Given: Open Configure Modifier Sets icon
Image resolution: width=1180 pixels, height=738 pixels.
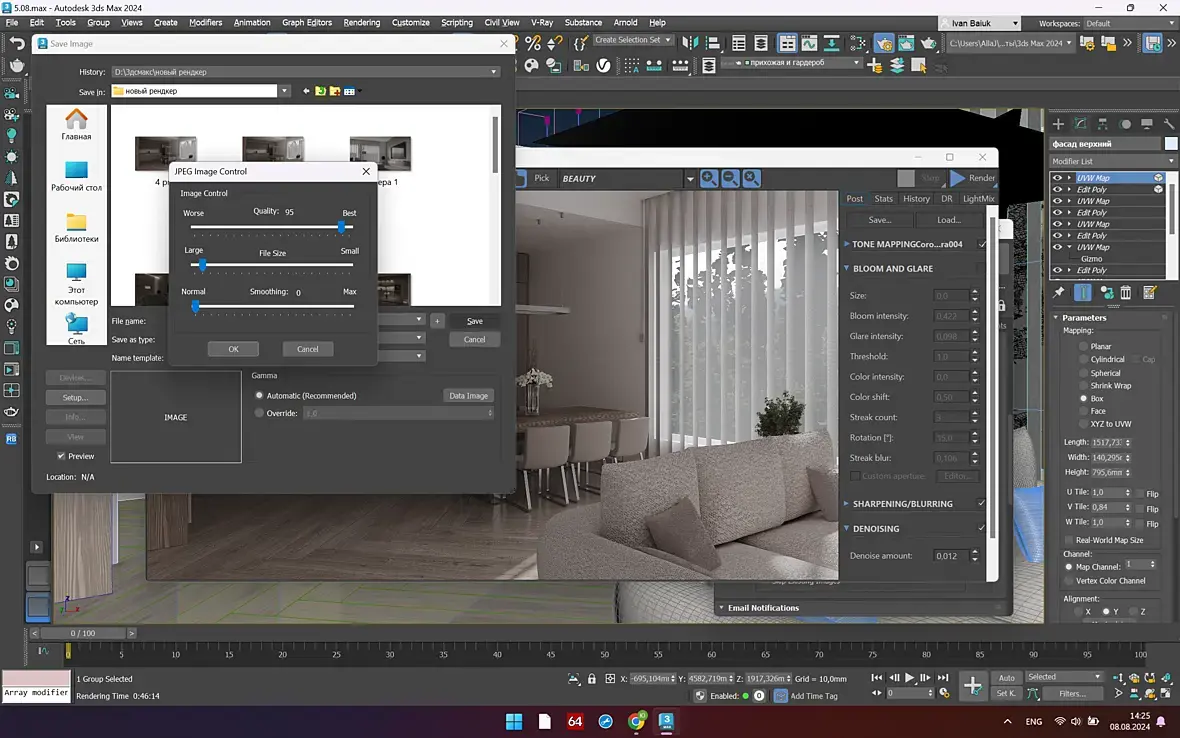Looking at the screenshot, I should click(1150, 293).
